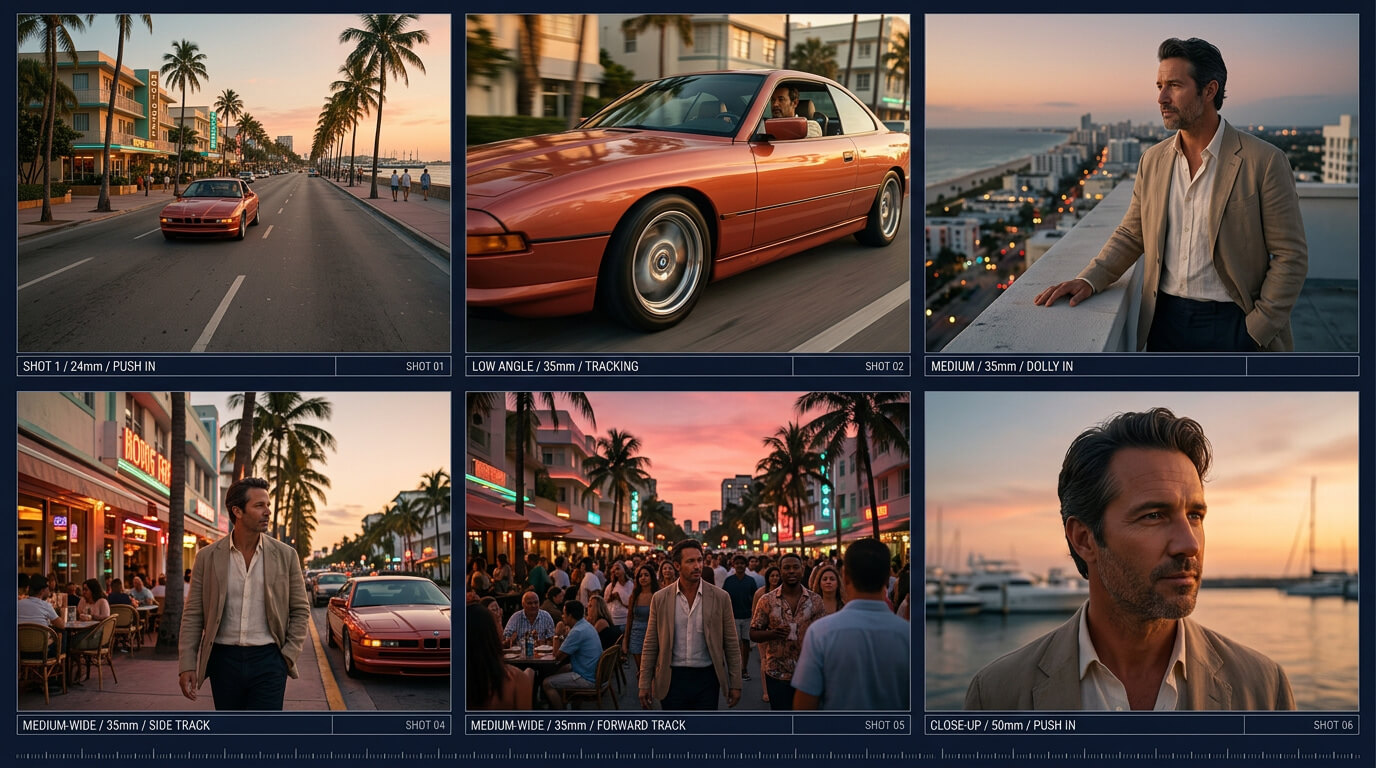
Task: Select the marina close-up portrait thumbnail
Action: 1142,551
